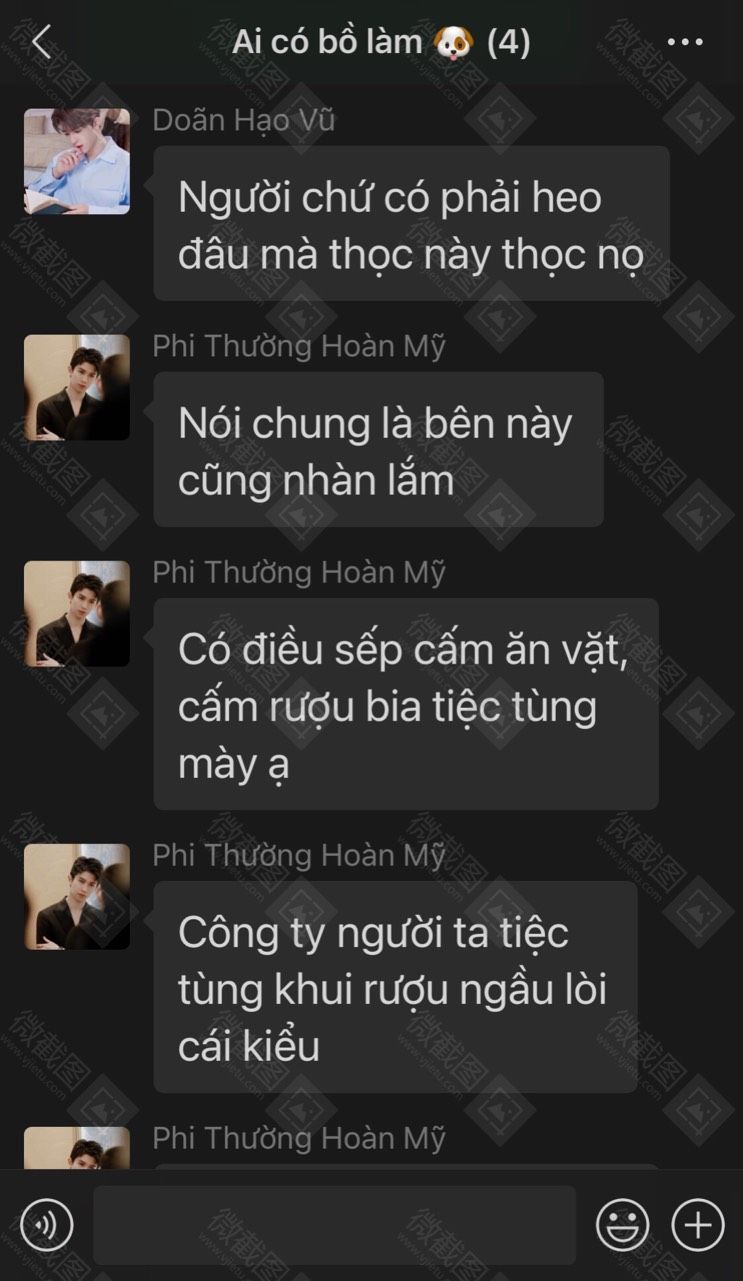
Task: Tap partially visible avatar at bottom of chat
Action: [x=77, y=1148]
